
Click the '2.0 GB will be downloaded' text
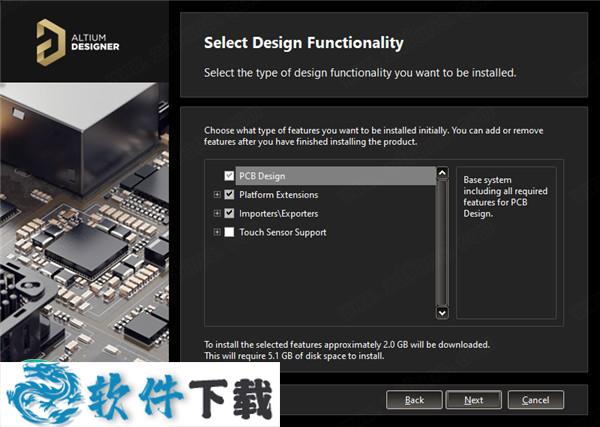[x=436, y=344]
